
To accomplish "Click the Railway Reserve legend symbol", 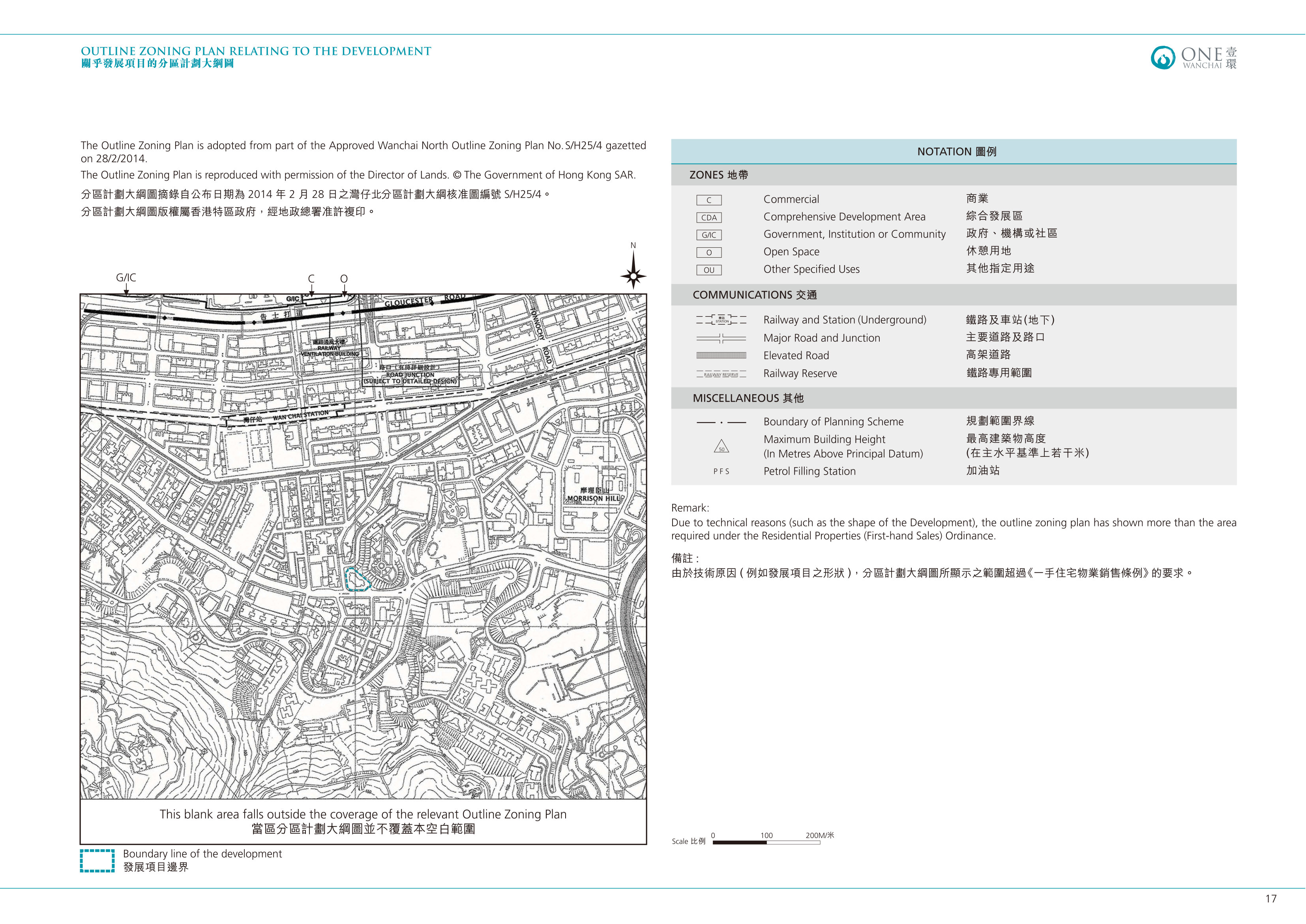I will [x=721, y=374].
